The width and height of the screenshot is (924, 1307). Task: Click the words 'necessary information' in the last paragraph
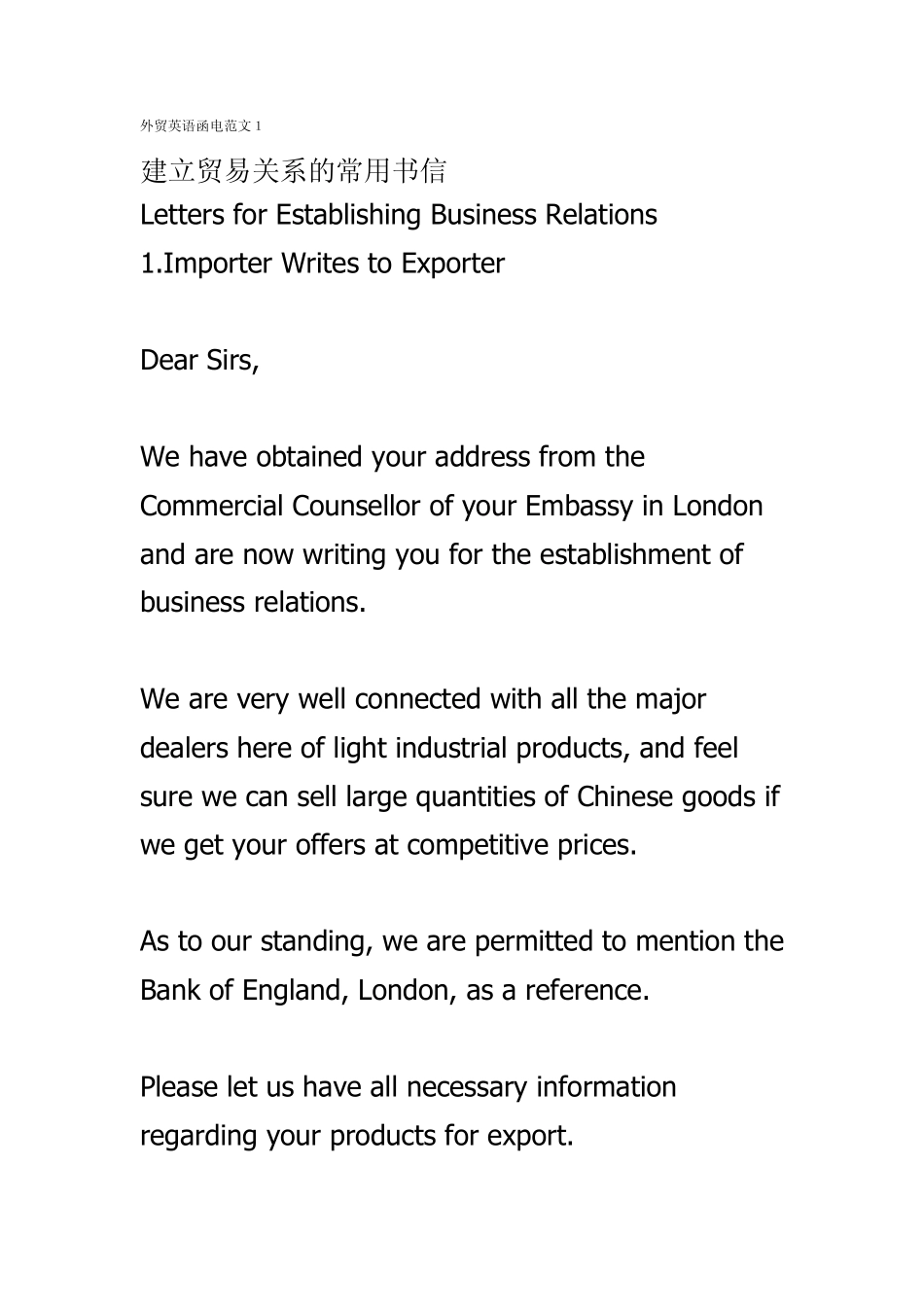coord(541,1086)
